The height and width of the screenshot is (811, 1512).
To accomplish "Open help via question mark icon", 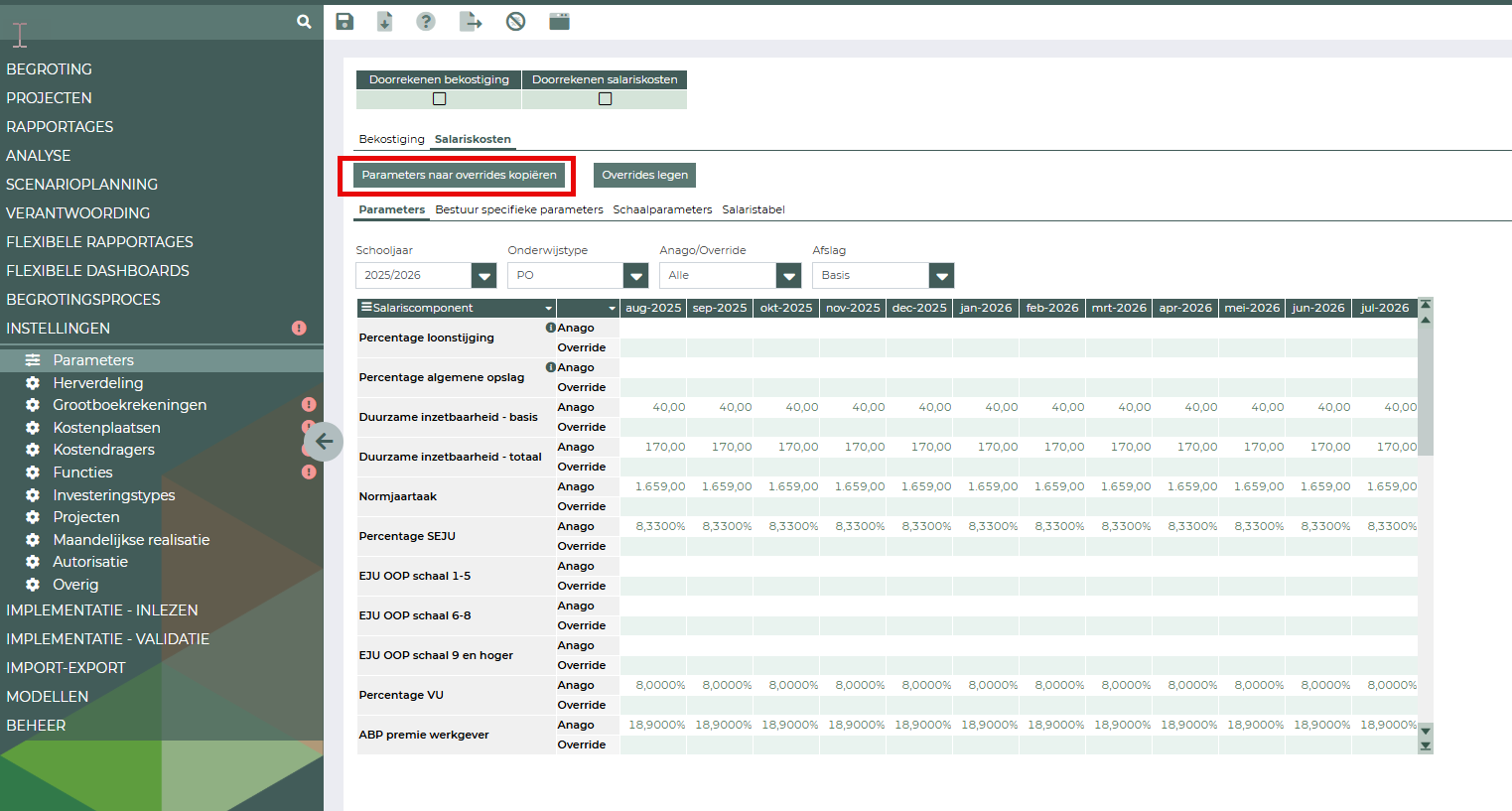I will tap(426, 22).
